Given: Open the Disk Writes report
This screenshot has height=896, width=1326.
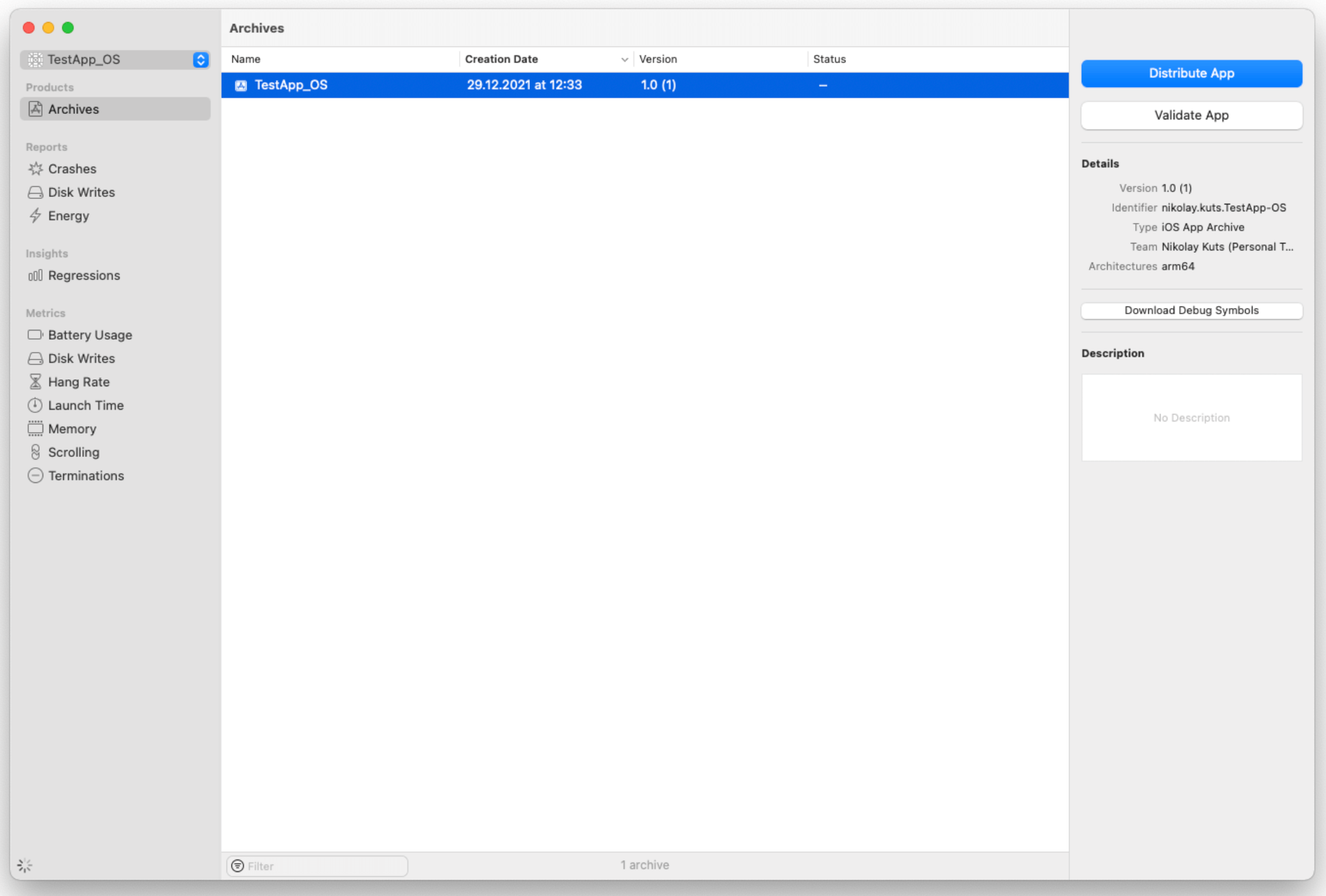Looking at the screenshot, I should coord(80,192).
